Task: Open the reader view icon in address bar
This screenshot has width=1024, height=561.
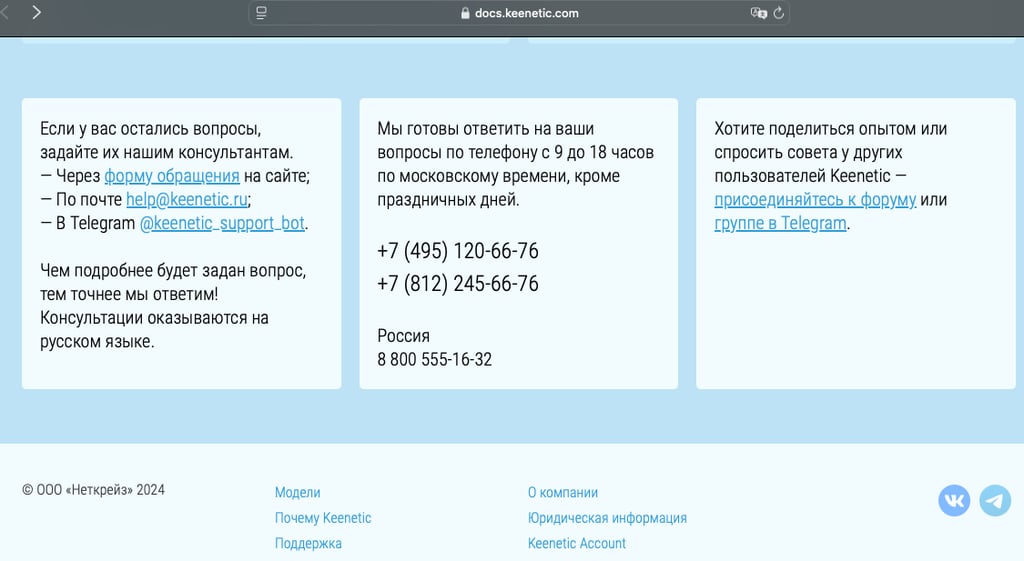Action: pyautogui.click(x=261, y=12)
